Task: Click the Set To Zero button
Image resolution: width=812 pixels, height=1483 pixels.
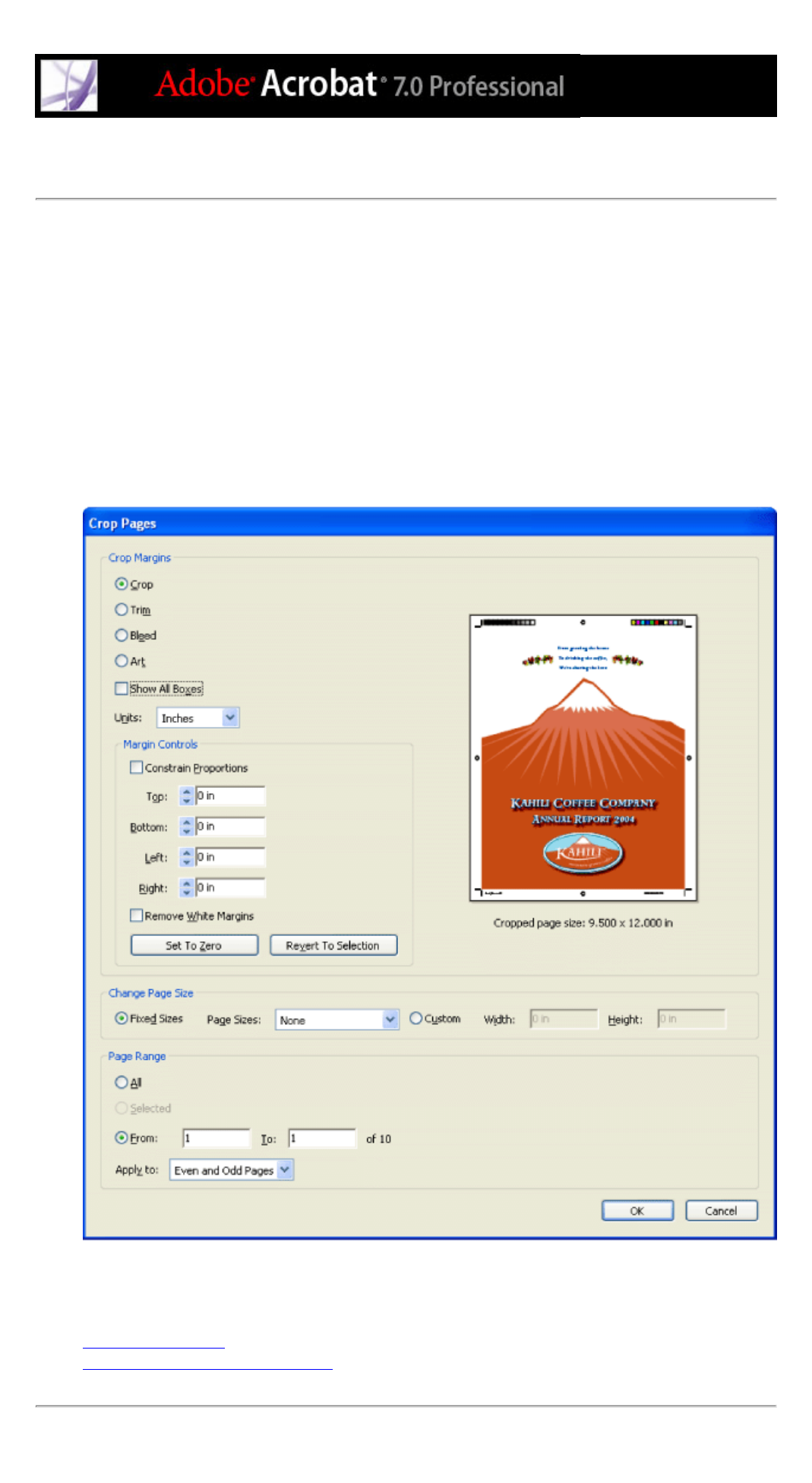Action: 194,945
